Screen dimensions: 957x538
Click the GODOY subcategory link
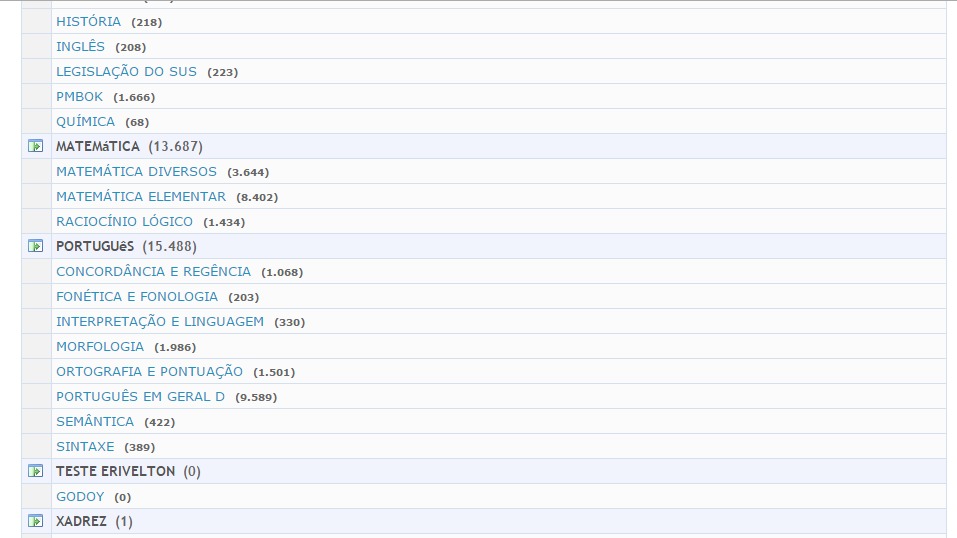pos(80,496)
